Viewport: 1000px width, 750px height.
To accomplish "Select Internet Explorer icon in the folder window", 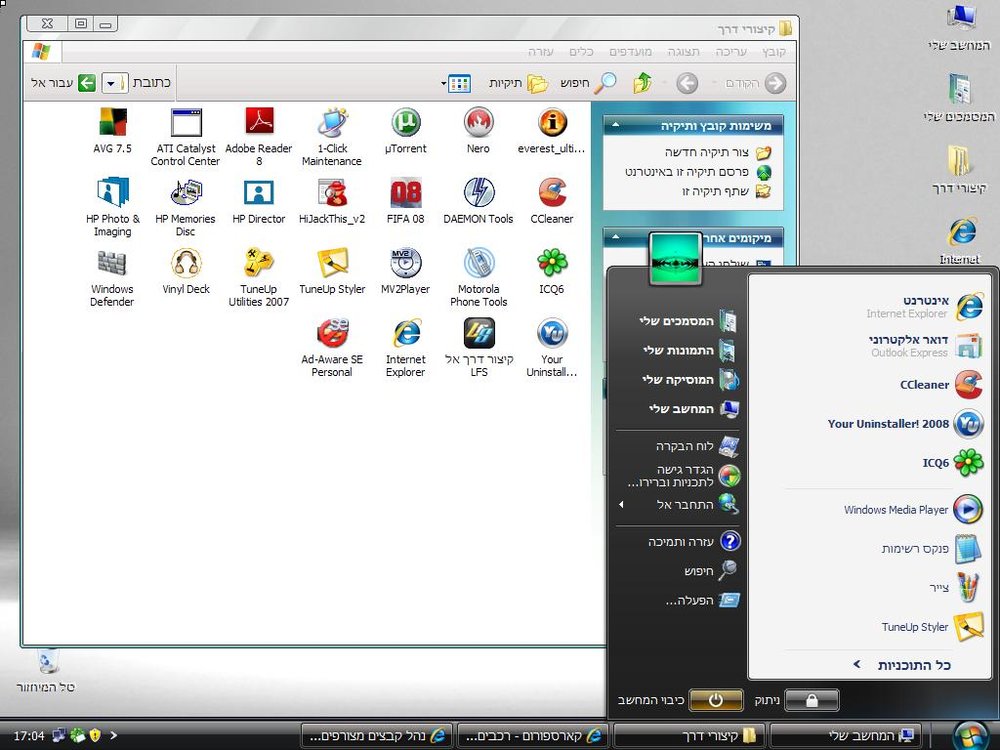I will pos(406,348).
